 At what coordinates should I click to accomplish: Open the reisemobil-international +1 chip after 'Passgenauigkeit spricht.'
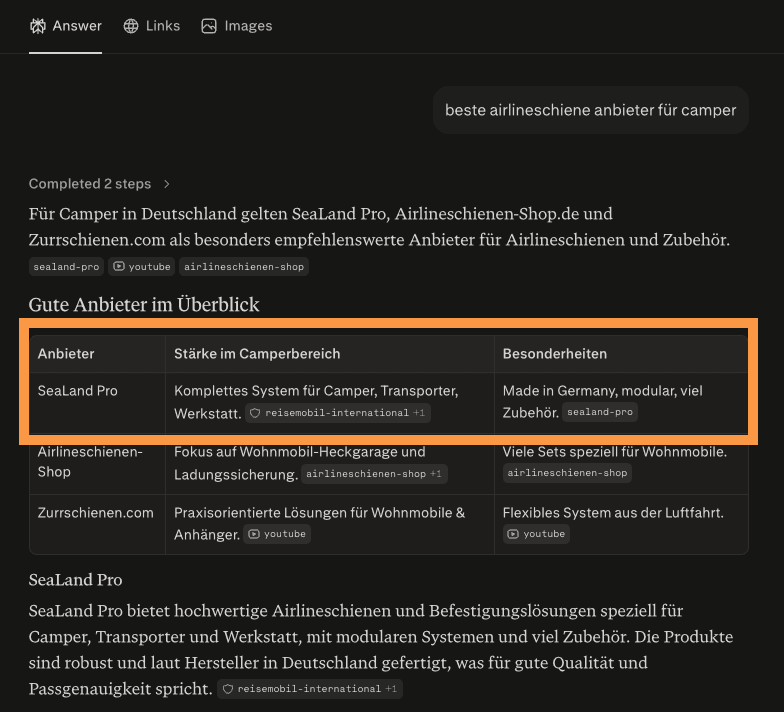[310, 689]
